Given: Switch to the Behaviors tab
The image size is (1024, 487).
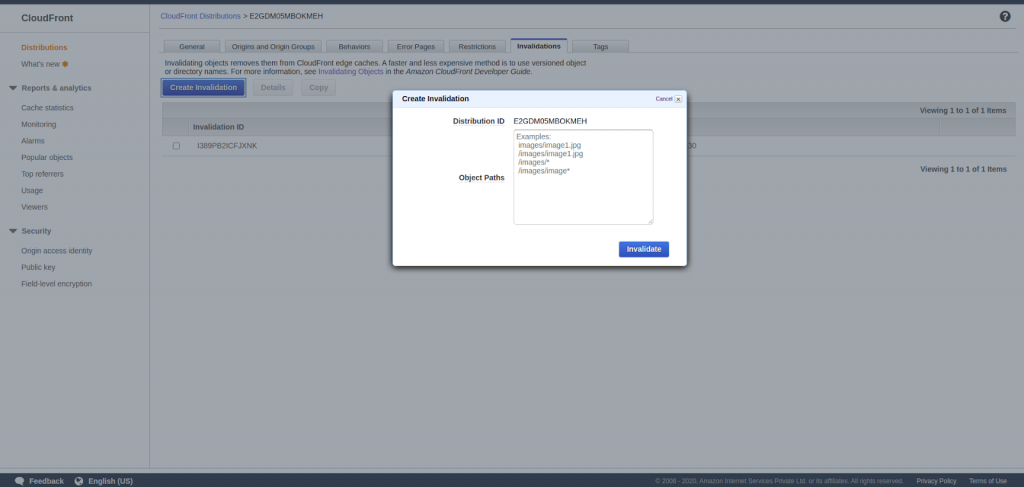Looking at the screenshot, I should [x=355, y=46].
